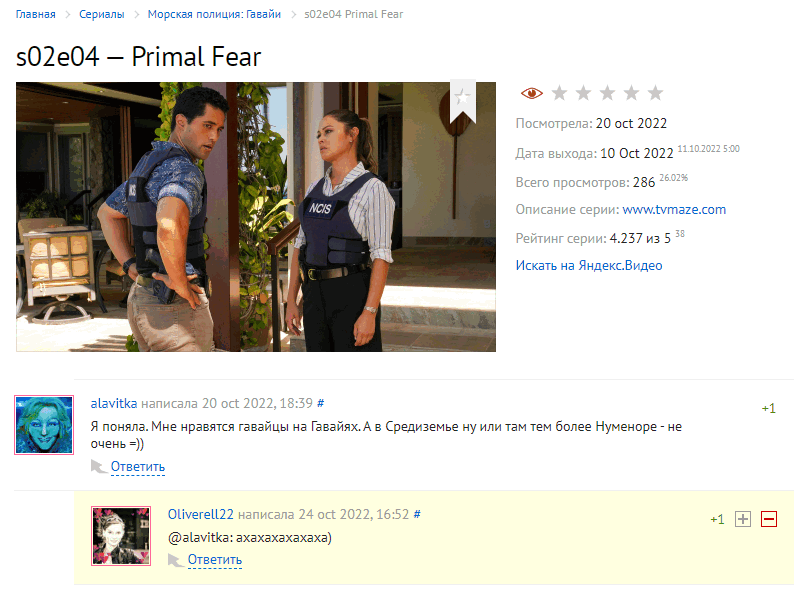Open www.tvmaze.com episode description link

[674, 210]
